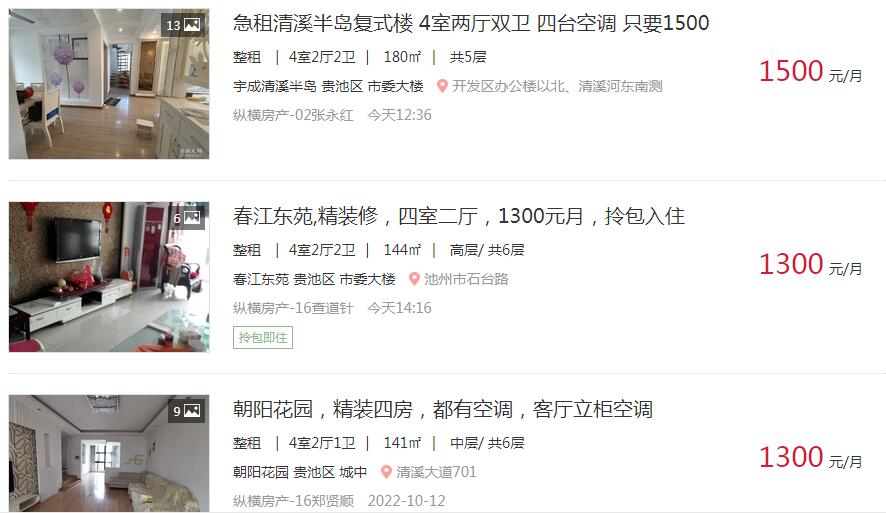Click the 拎包即住 tag
This screenshot has height=513, width=886.
[263, 338]
